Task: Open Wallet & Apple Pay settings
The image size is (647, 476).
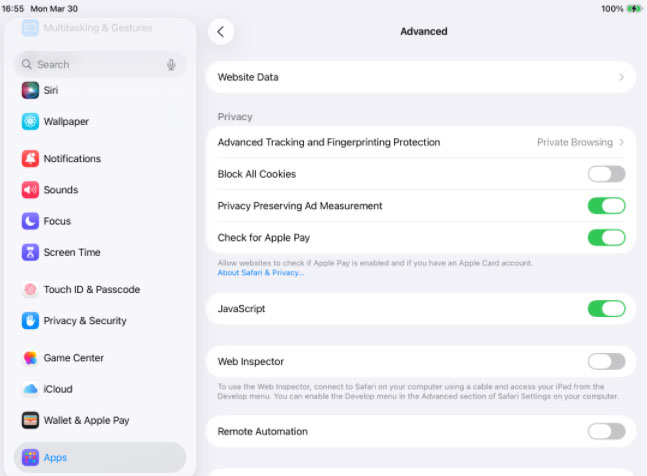Action: click(x=86, y=421)
